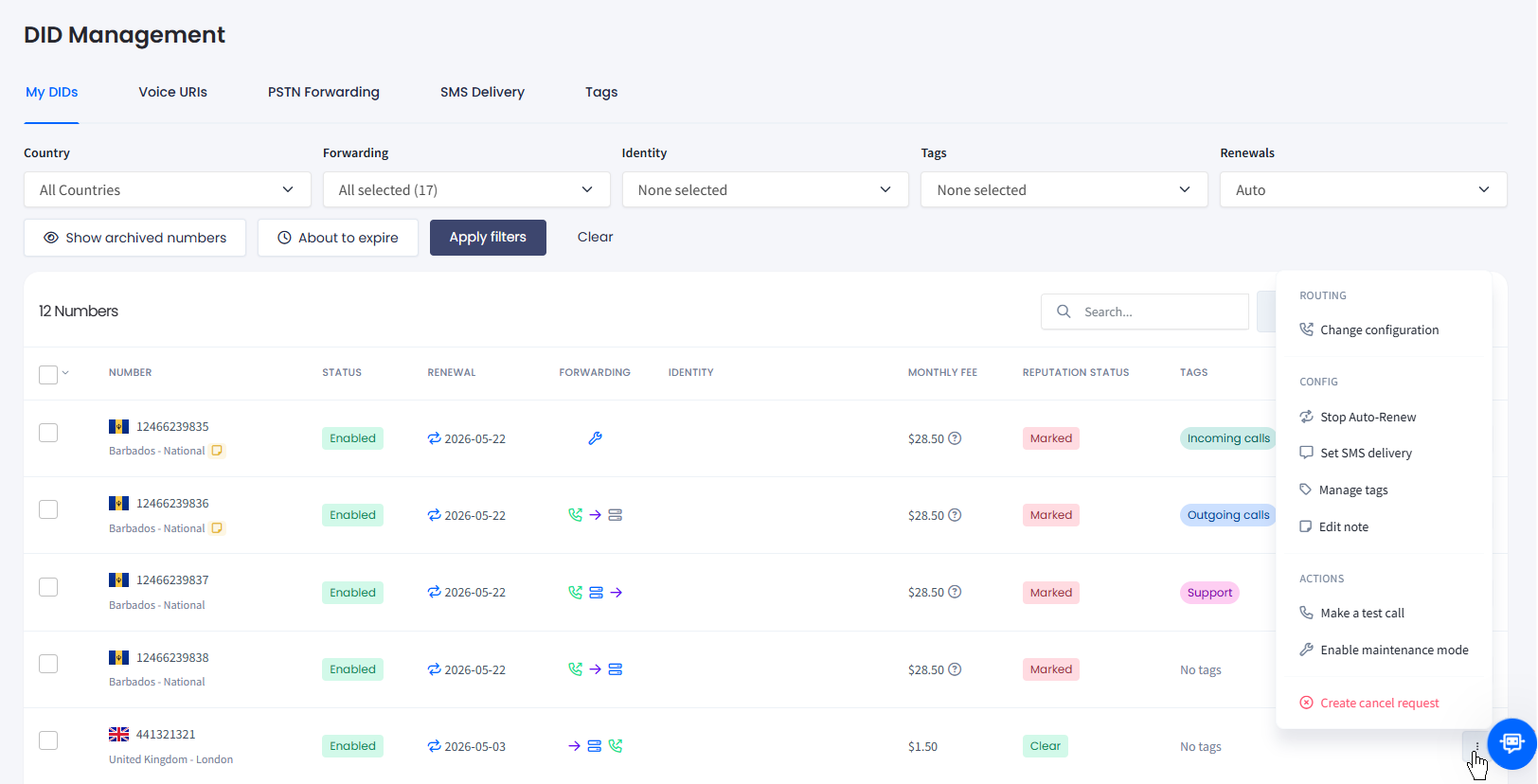Sort by MONTHLY FEE column header

click(x=942, y=372)
